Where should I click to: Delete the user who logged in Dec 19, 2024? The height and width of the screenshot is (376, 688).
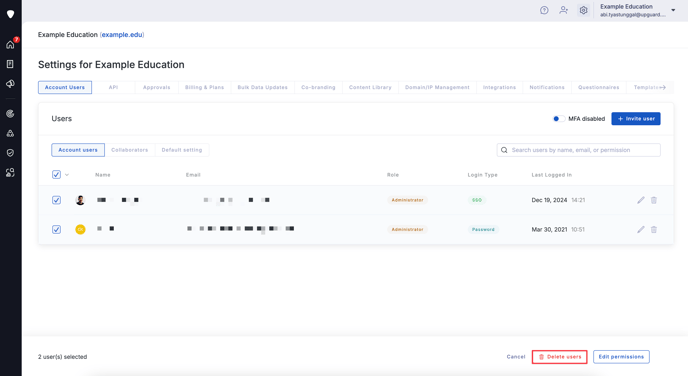(654, 200)
